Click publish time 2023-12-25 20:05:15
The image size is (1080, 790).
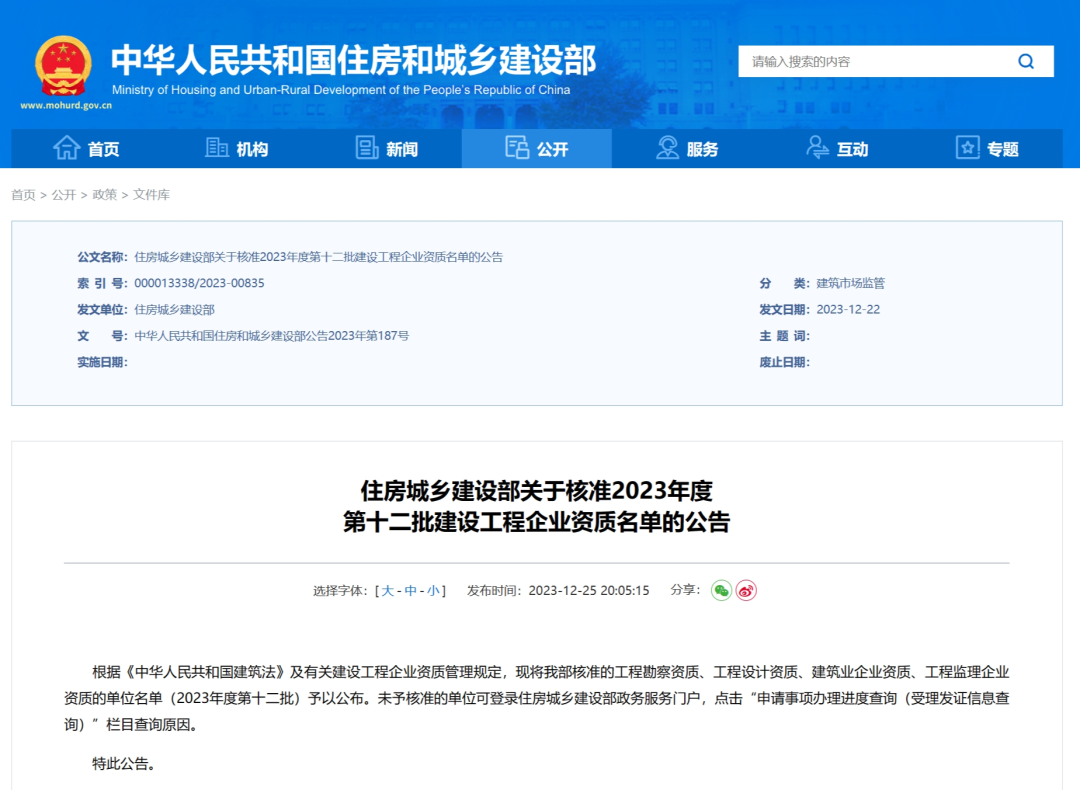pyautogui.click(x=589, y=591)
